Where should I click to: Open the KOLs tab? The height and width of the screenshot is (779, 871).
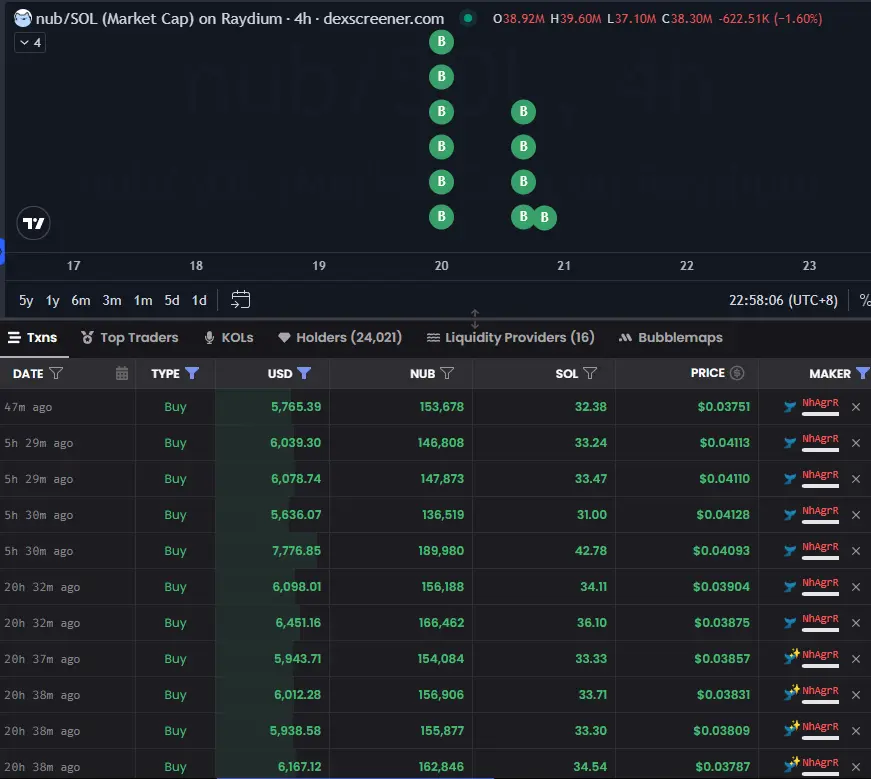[228, 337]
